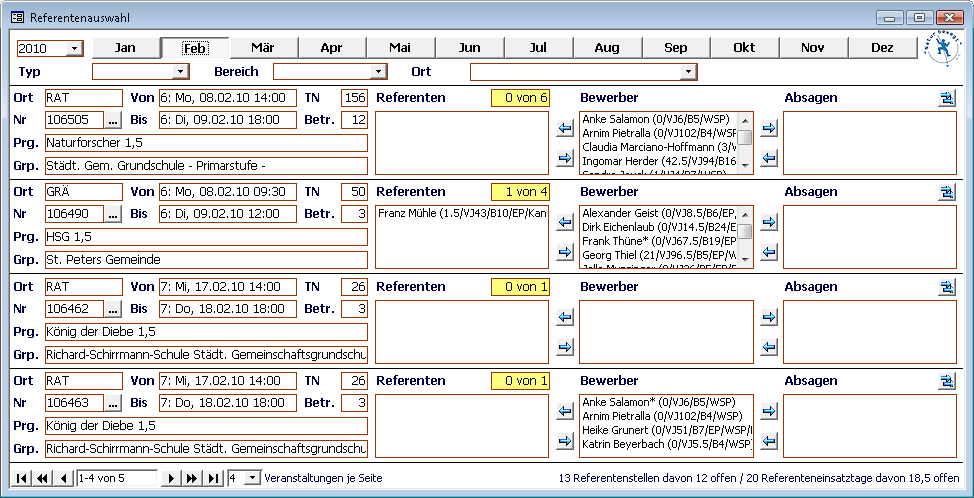Click left arrow from Absagen in event 106463

pos(769,441)
